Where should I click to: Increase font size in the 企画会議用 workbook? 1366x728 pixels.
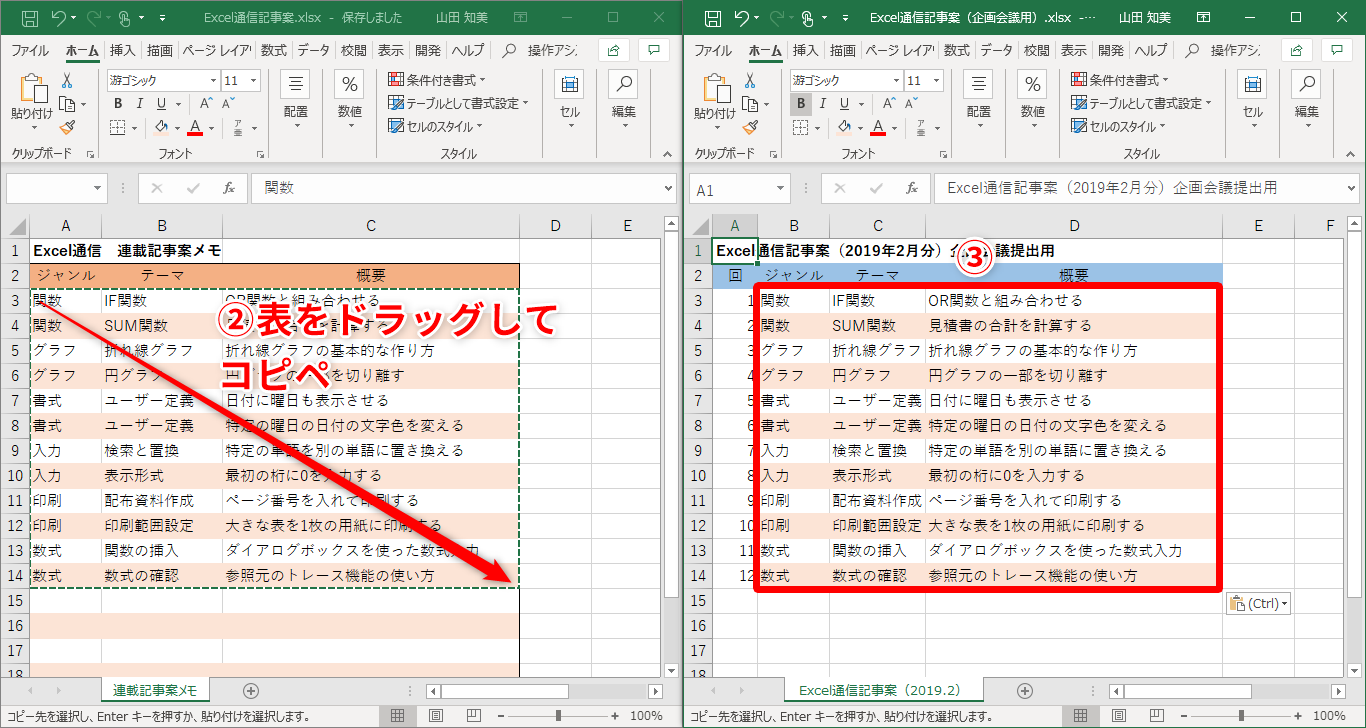[888, 103]
